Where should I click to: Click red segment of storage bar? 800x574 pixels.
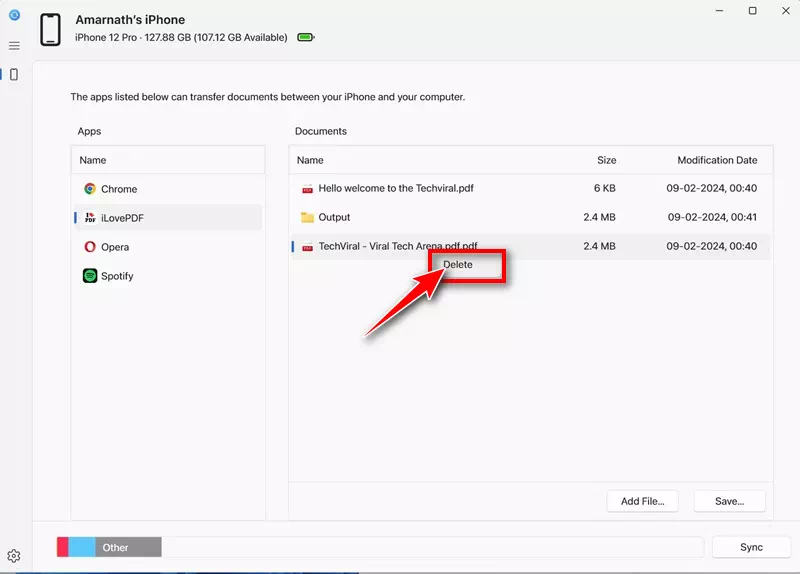point(63,547)
